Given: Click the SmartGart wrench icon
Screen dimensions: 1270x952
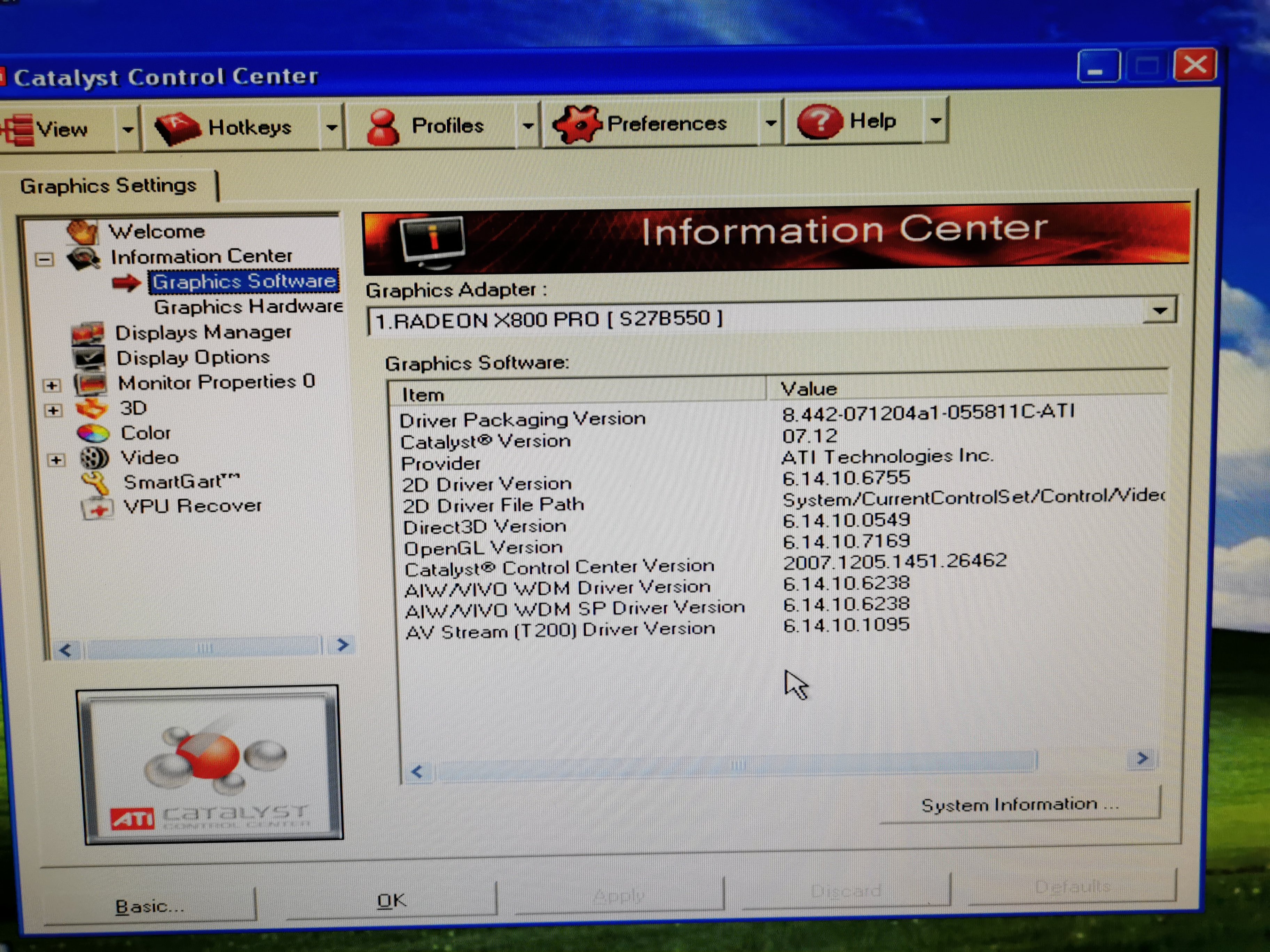Looking at the screenshot, I should click(x=96, y=483).
